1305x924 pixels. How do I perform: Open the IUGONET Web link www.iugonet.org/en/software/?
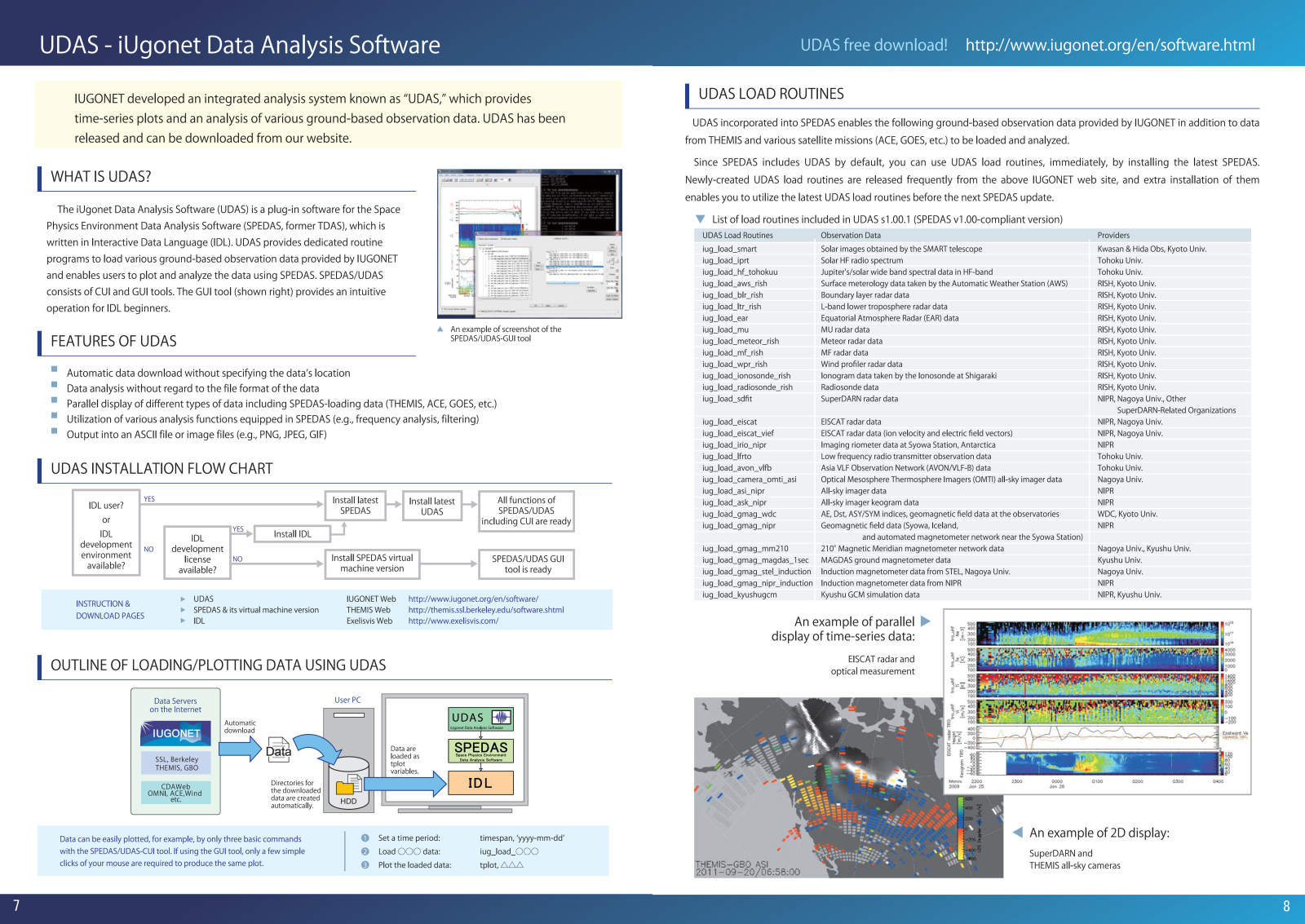(x=473, y=599)
